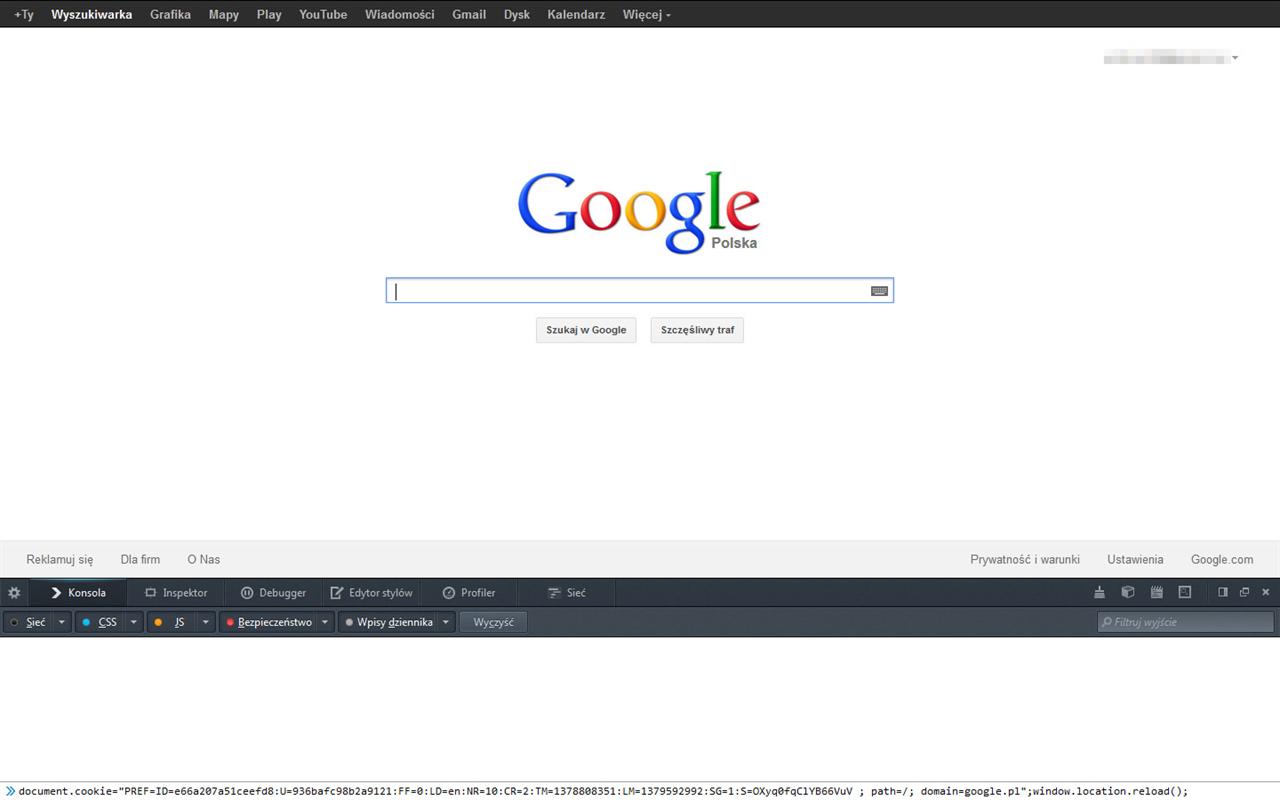This screenshot has width=1280, height=800.
Task: Switch to the Sieć tab in devtools
Action: tap(567, 593)
